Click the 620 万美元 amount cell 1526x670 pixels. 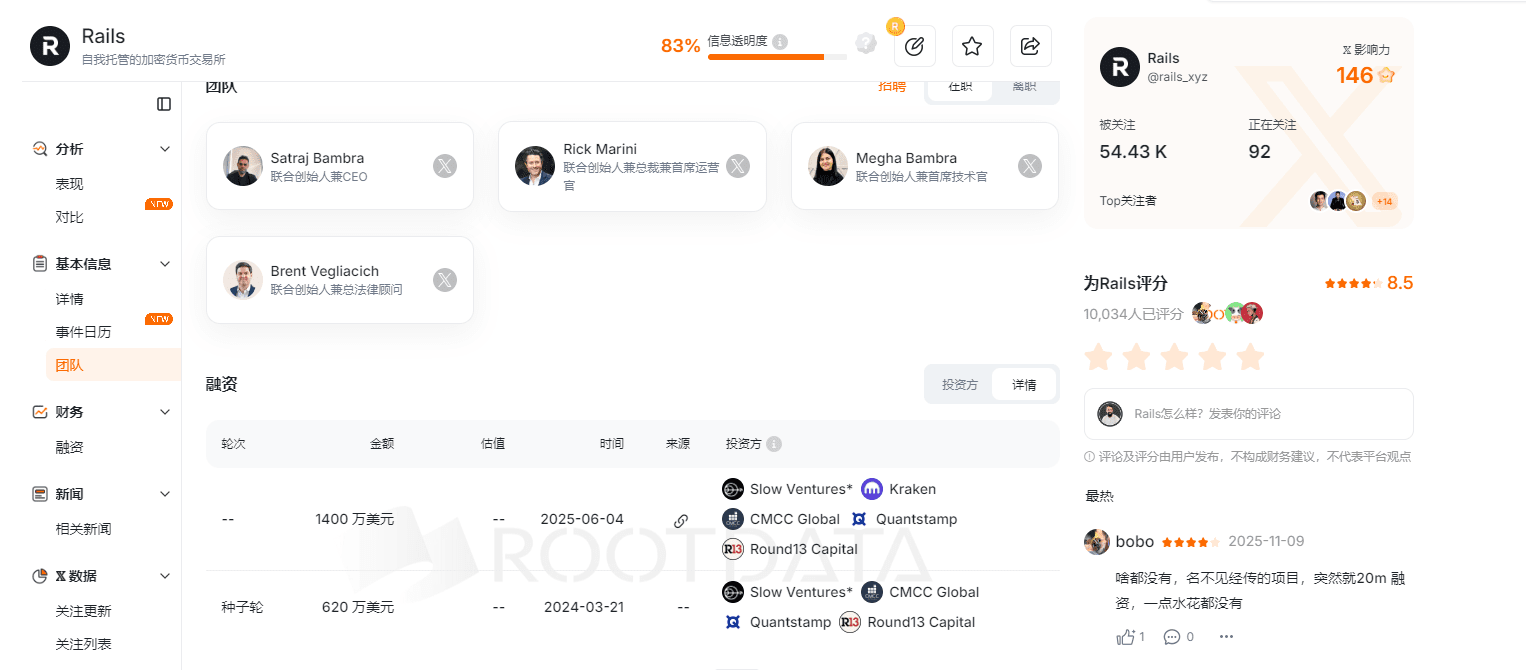(358, 607)
